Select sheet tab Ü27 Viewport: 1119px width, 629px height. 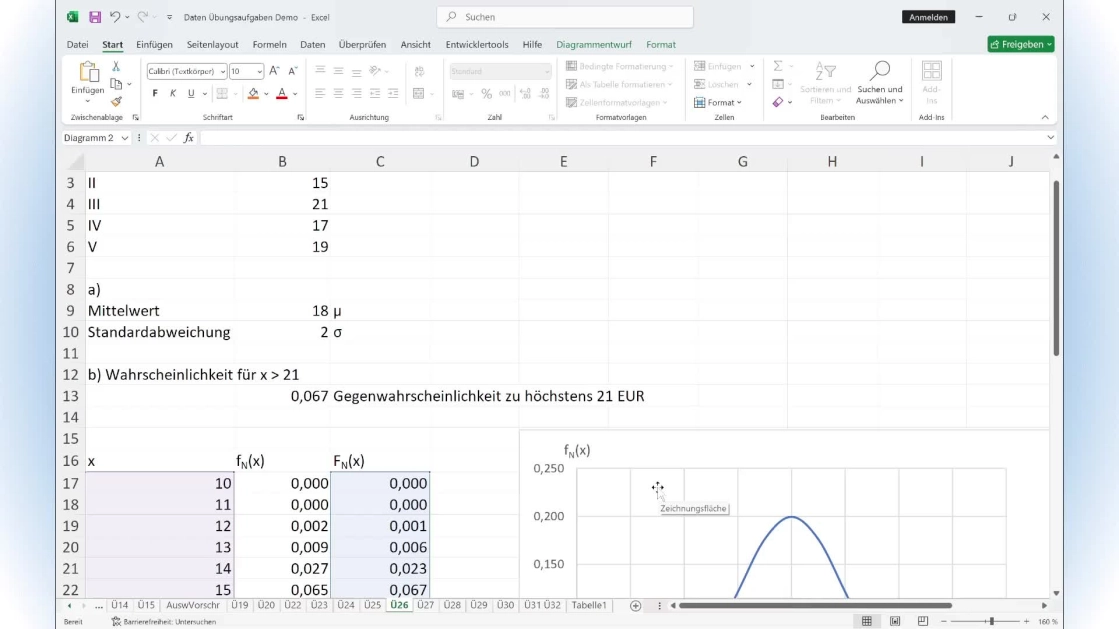pyautogui.click(x=425, y=605)
